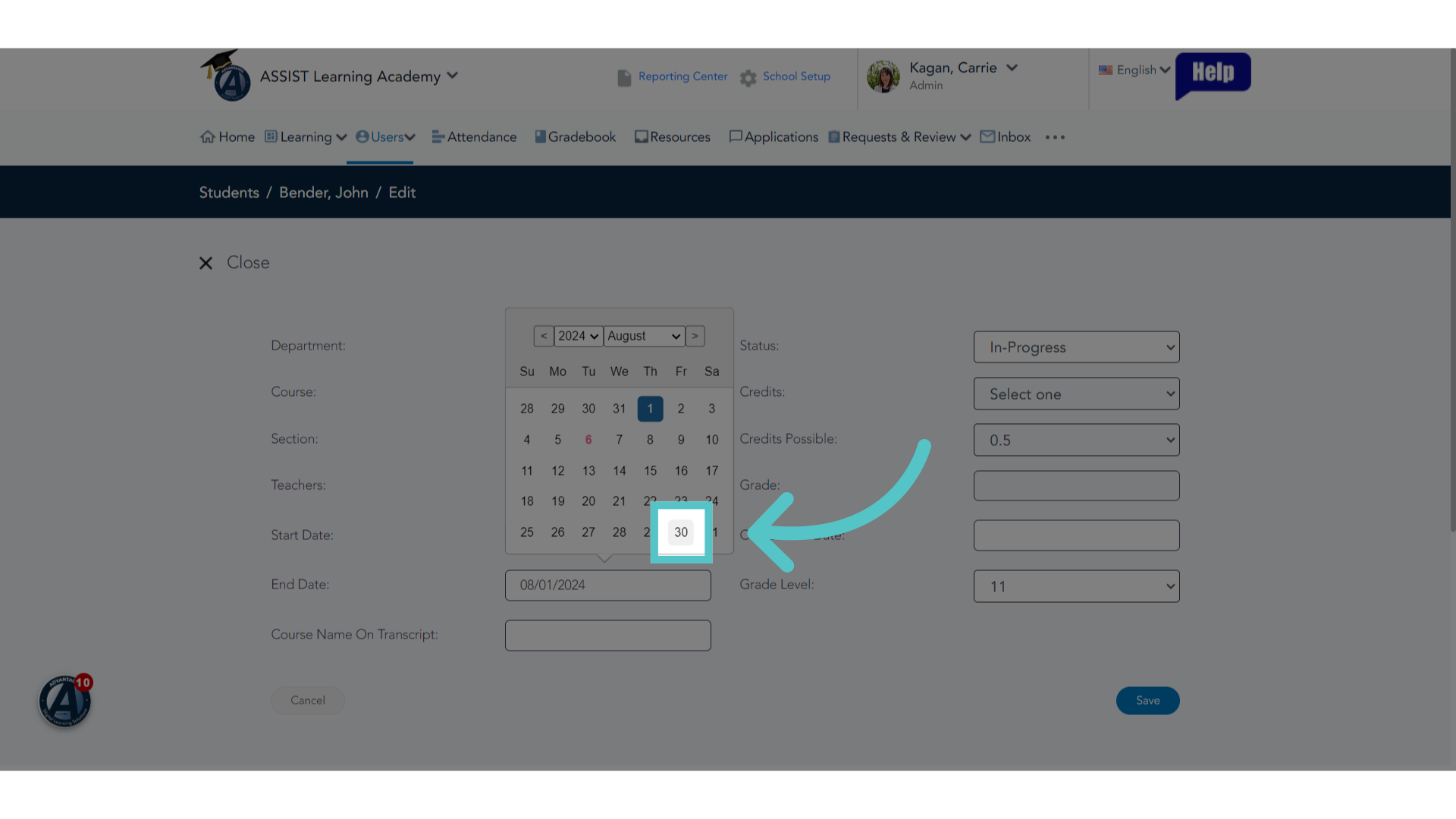Click the Bender, John breadcrumb link
Screen dimensions: 1456x819
324,193
